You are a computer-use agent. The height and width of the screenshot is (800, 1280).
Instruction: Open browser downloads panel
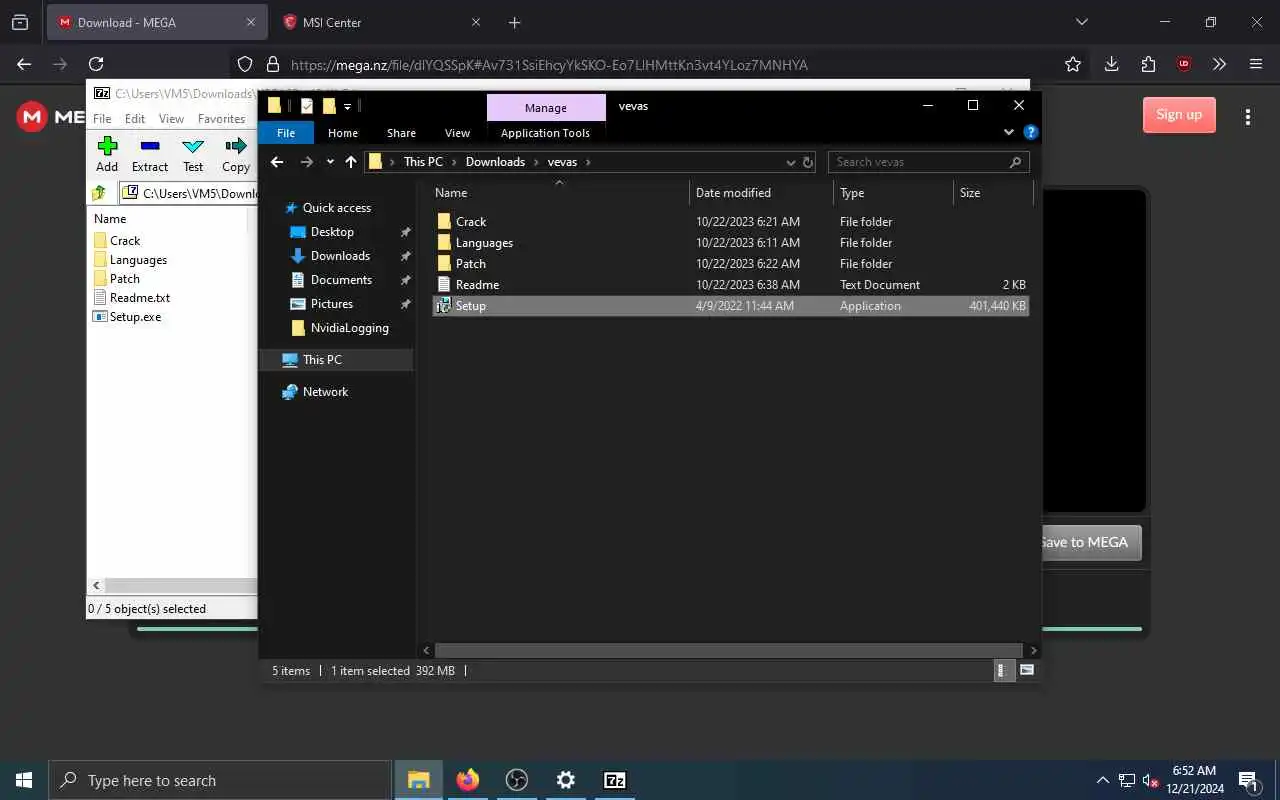pos(1111,64)
